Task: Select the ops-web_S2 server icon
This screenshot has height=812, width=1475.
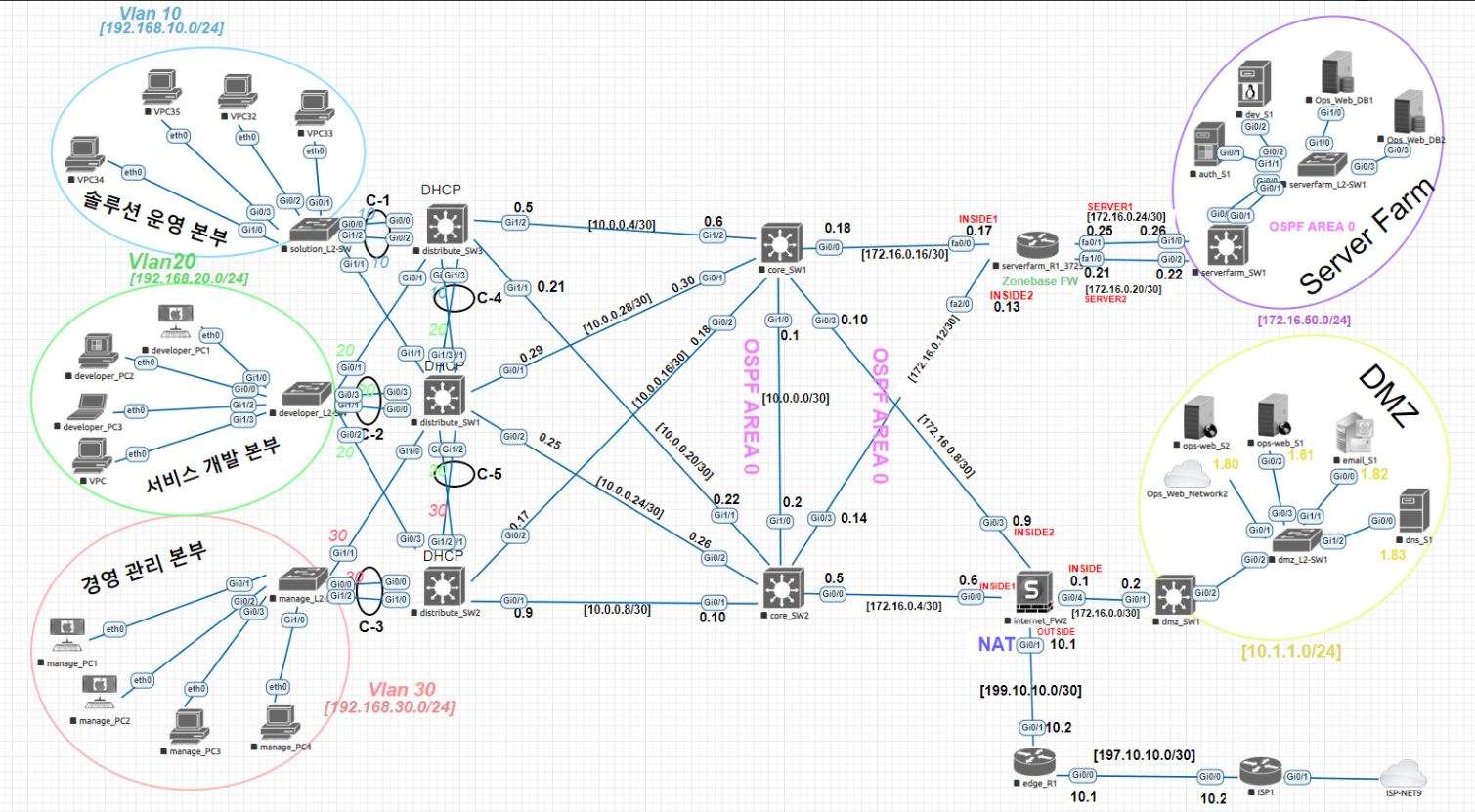Action: [1199, 417]
